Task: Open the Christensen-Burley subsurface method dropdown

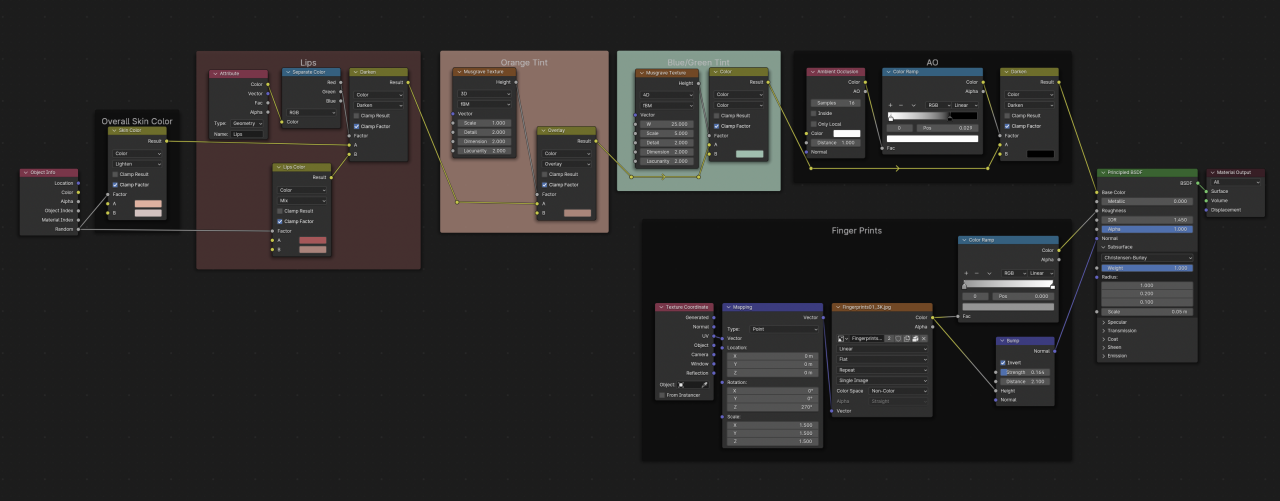Action: (x=1145, y=258)
